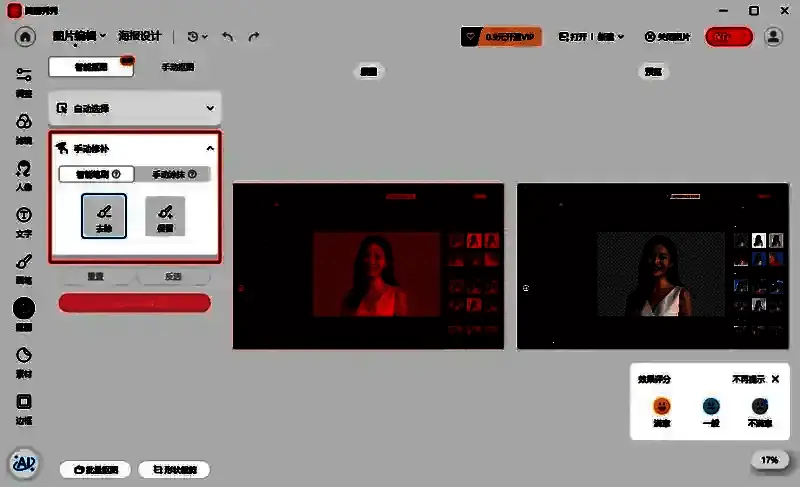Open the 人像 portrait tool in sidebar
Viewport: 800px width, 487px height.
coord(23,174)
